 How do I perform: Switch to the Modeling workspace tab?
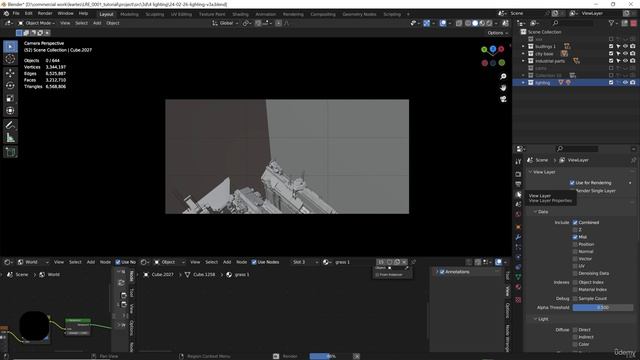click(x=129, y=14)
